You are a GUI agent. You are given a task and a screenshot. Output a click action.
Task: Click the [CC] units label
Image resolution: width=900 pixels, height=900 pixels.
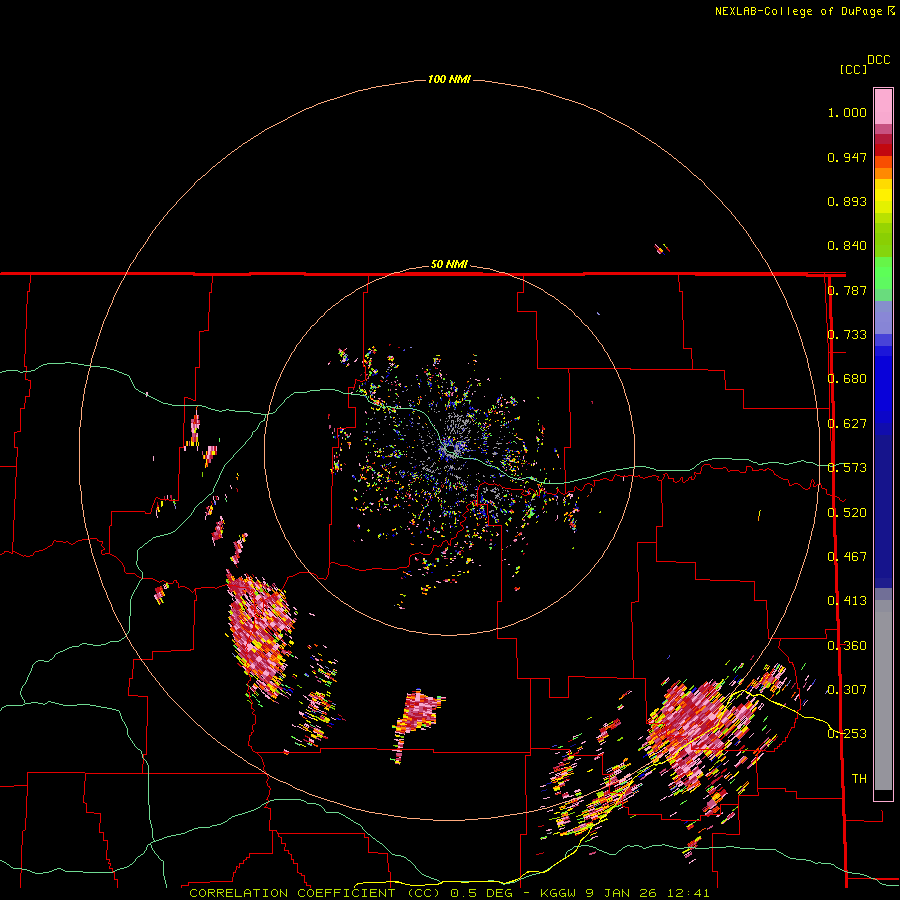tap(854, 69)
